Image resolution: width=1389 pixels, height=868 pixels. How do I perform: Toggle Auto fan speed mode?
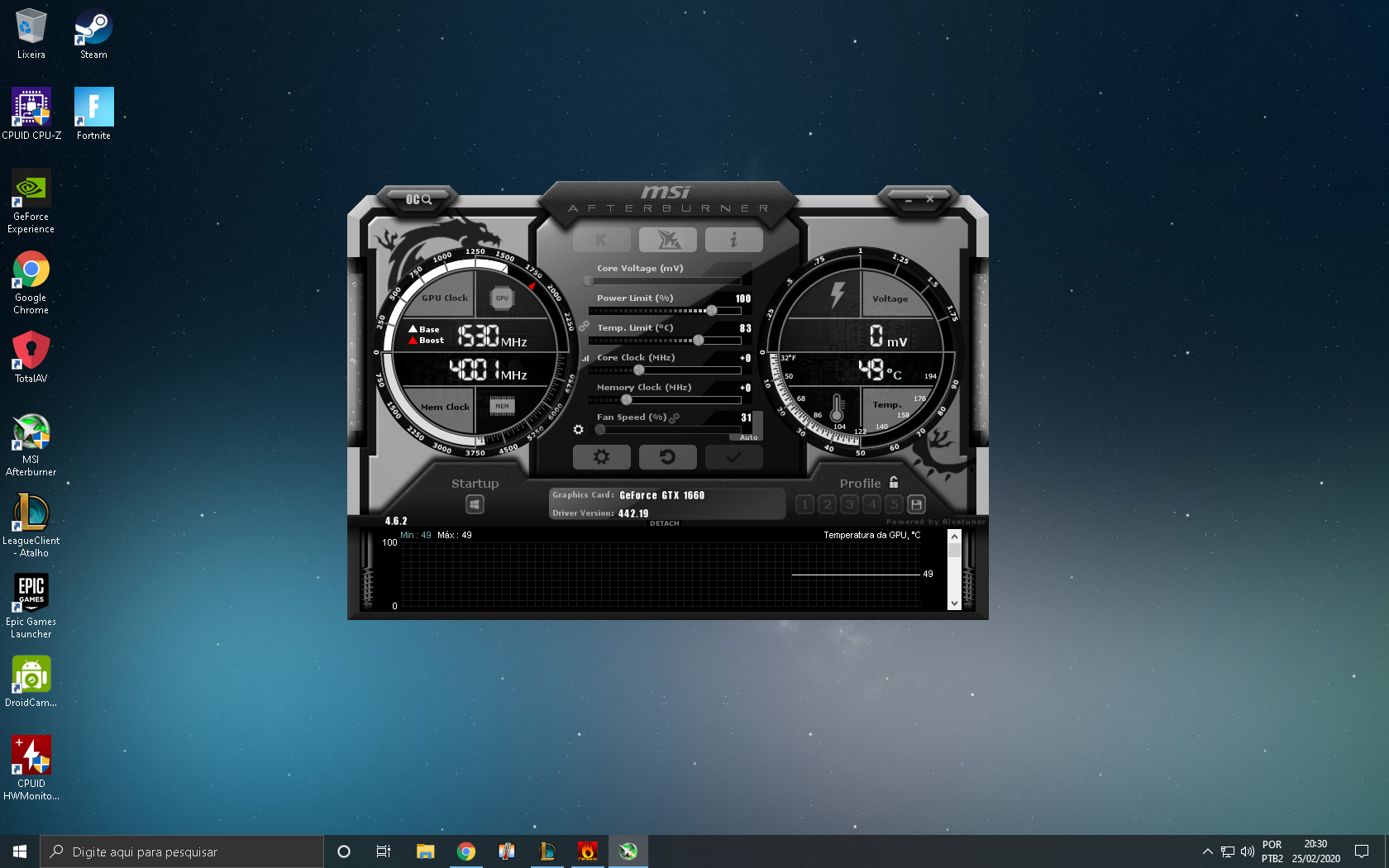click(x=748, y=437)
